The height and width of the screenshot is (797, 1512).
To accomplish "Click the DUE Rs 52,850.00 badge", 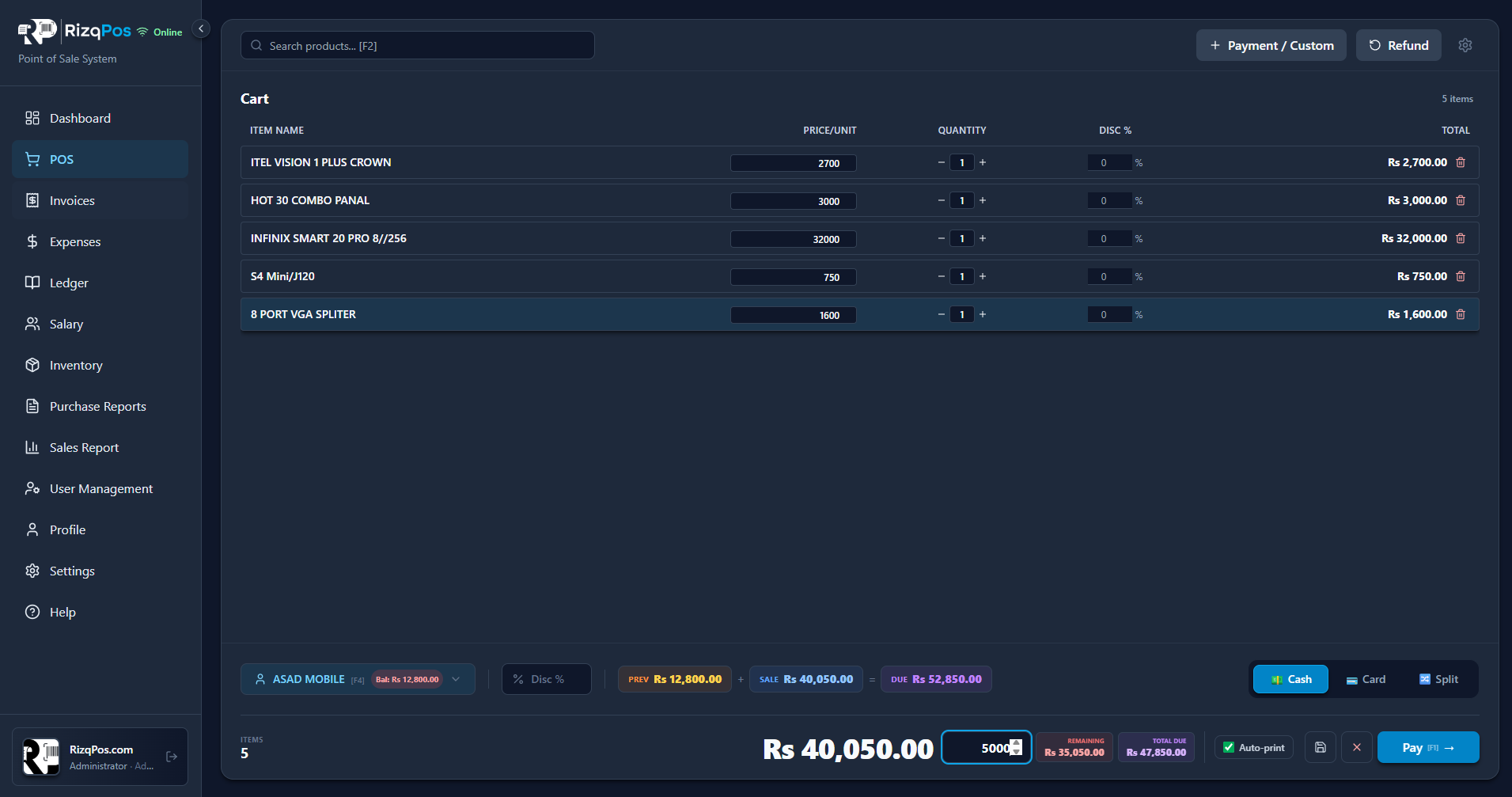I will pos(936,679).
